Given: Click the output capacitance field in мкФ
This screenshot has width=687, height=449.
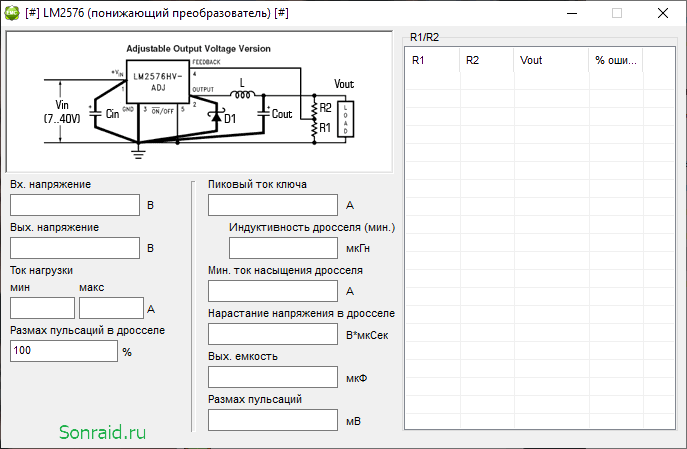Looking at the screenshot, I should (x=273, y=377).
